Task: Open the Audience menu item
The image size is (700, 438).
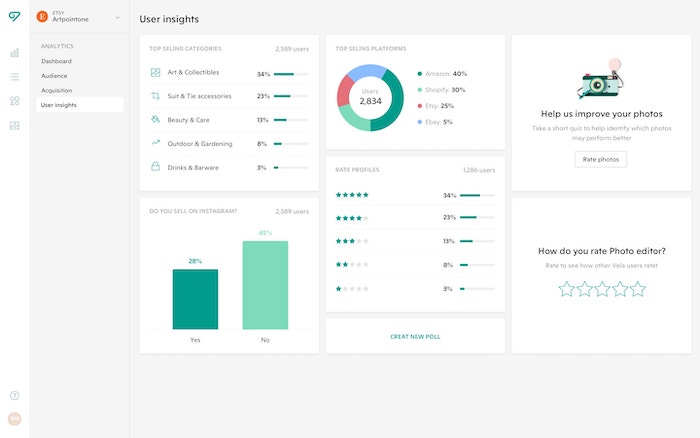Action: click(x=54, y=76)
